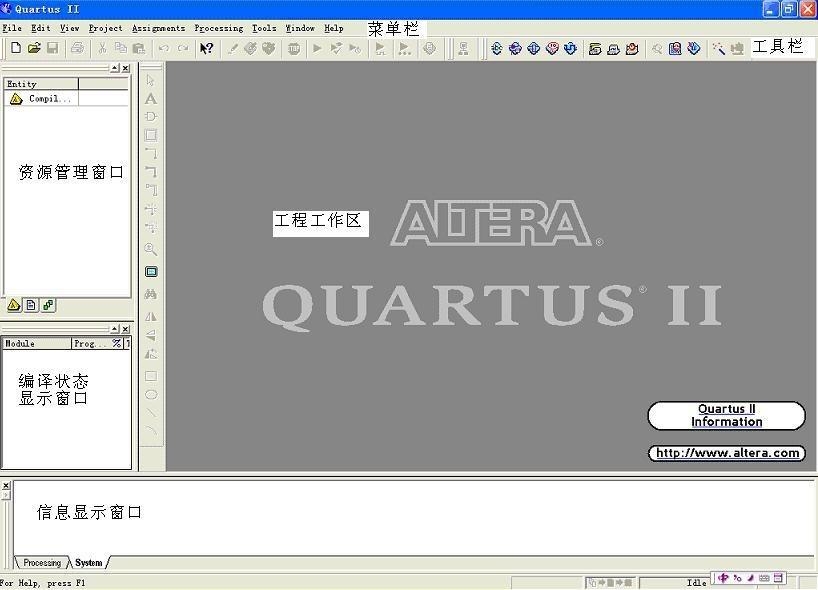Click the Stop processing icon

(x=294, y=49)
